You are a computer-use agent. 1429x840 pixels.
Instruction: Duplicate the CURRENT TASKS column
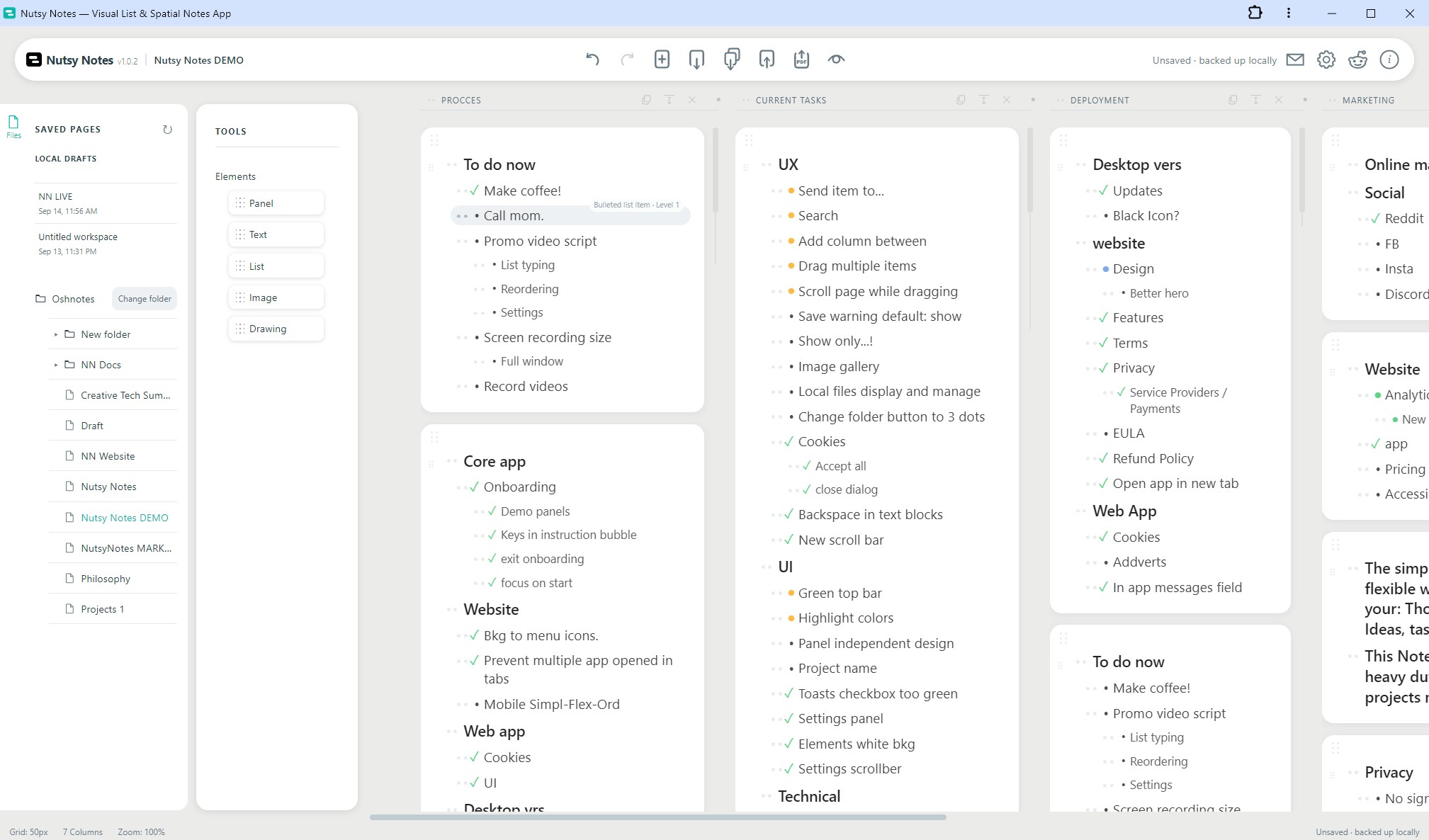[x=961, y=100]
